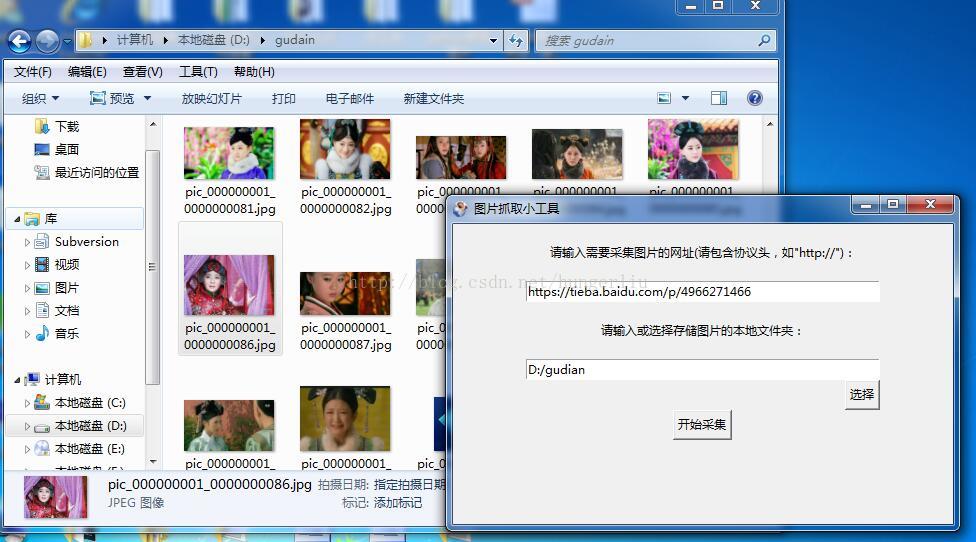Select 本地磁盘 (C:) in the tree

(90, 403)
